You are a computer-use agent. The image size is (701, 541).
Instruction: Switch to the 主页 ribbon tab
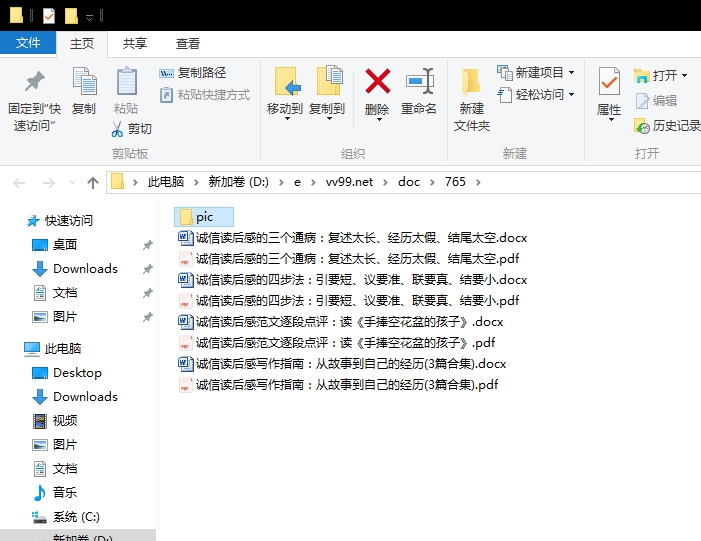[82, 44]
